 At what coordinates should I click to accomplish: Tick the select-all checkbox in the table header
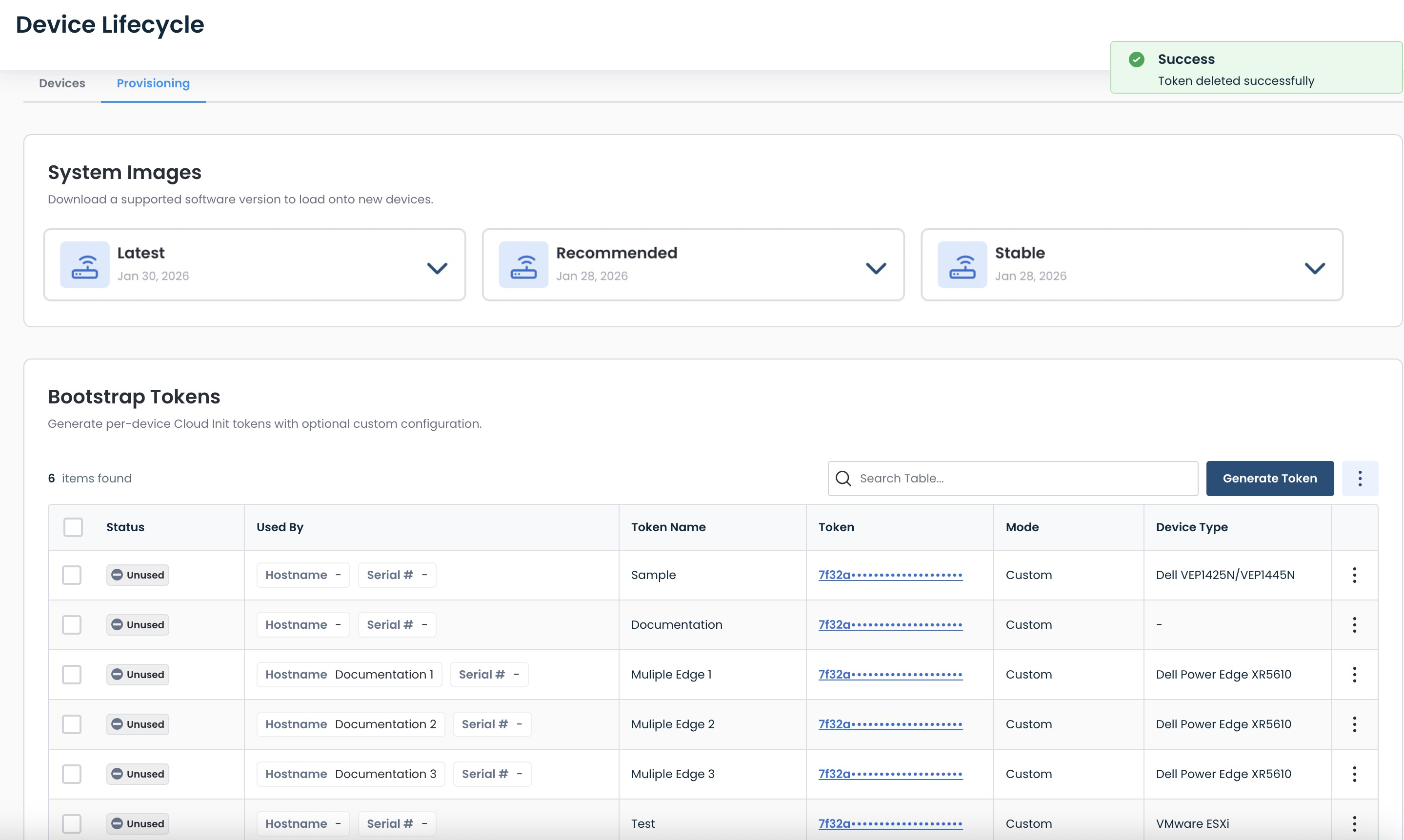(73, 527)
